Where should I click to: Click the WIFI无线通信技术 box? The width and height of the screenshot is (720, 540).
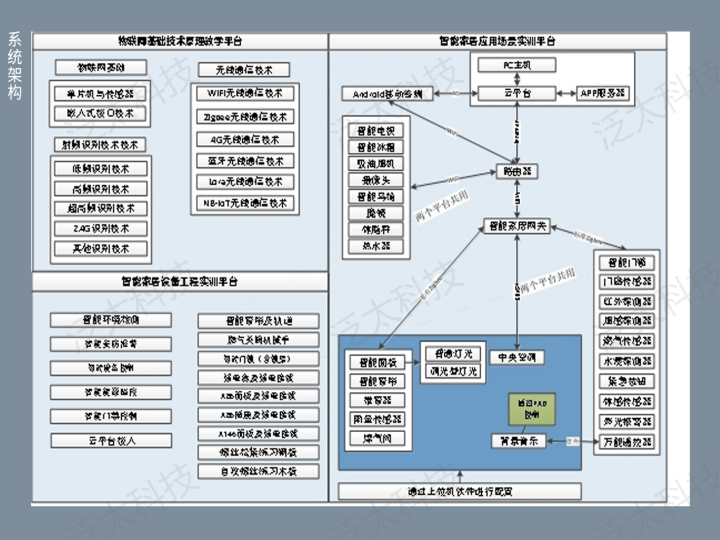click(244, 92)
